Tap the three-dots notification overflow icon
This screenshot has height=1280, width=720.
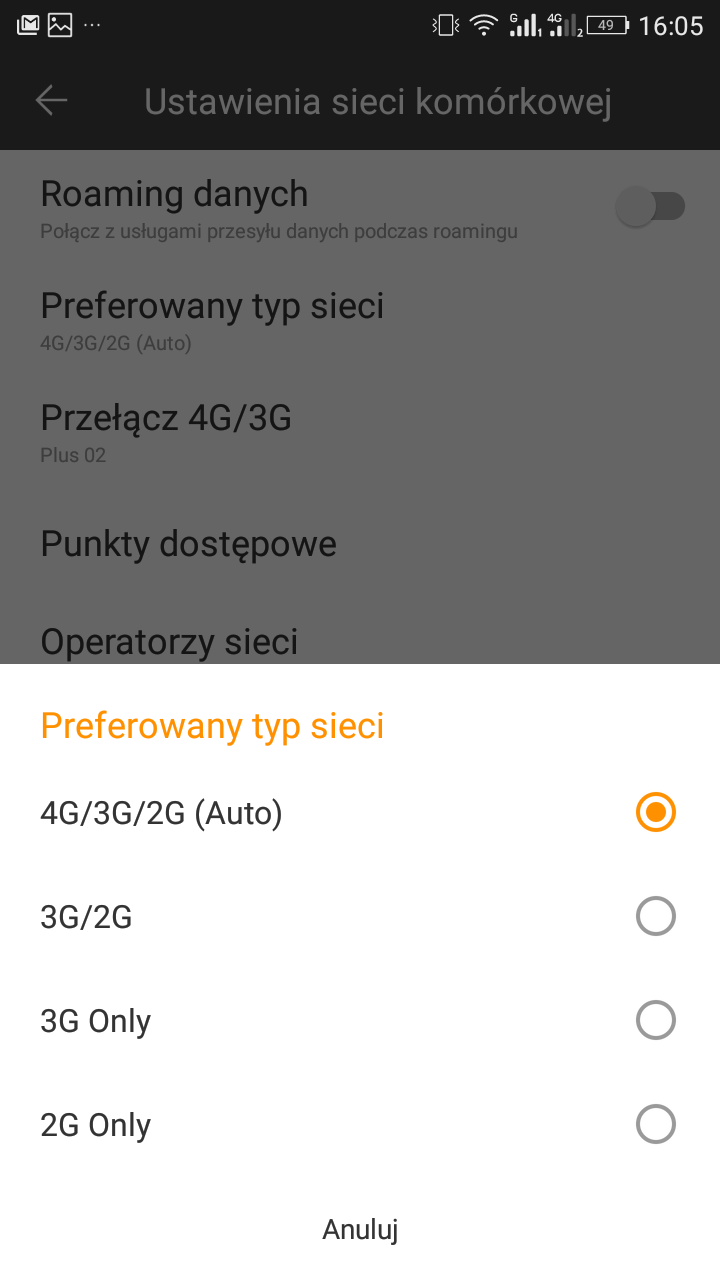pos(92,25)
